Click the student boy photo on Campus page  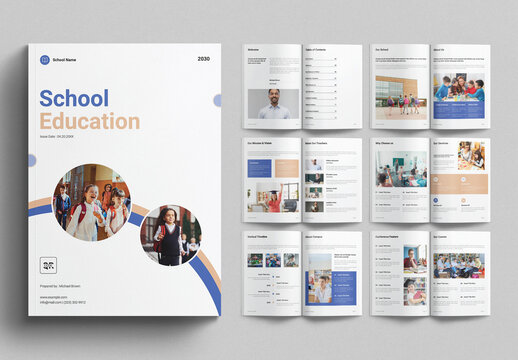320,279
